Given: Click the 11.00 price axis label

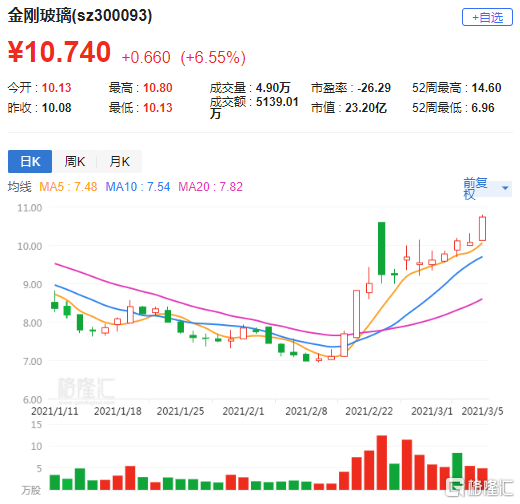Looking at the screenshot, I should pyautogui.click(x=30, y=208).
